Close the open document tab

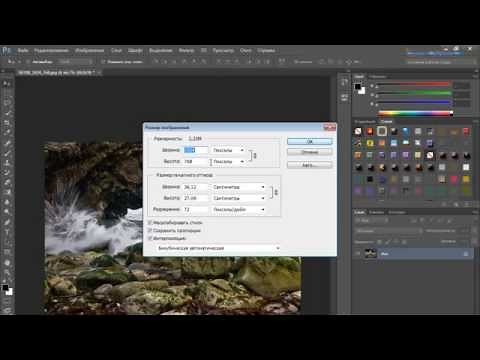[99, 73]
